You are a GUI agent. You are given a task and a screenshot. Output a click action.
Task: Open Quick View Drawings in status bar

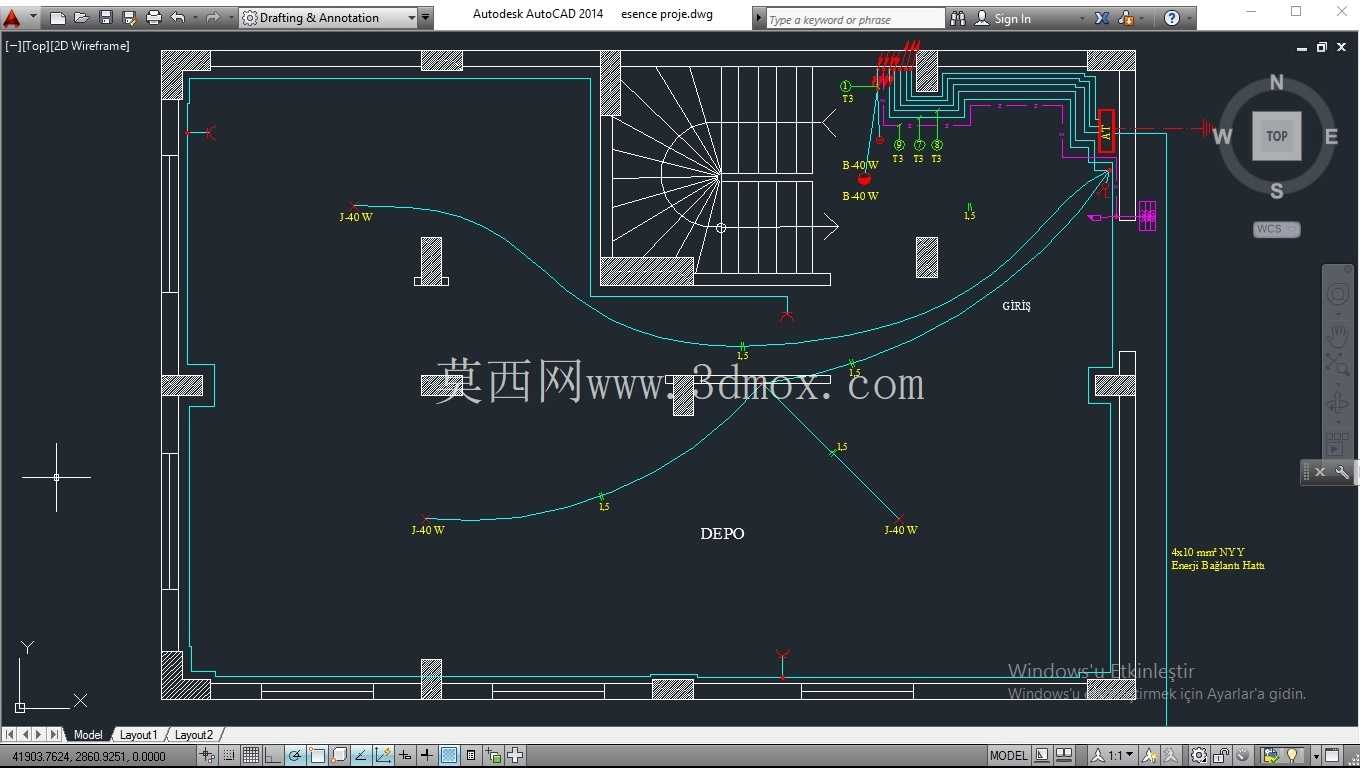click(1064, 755)
